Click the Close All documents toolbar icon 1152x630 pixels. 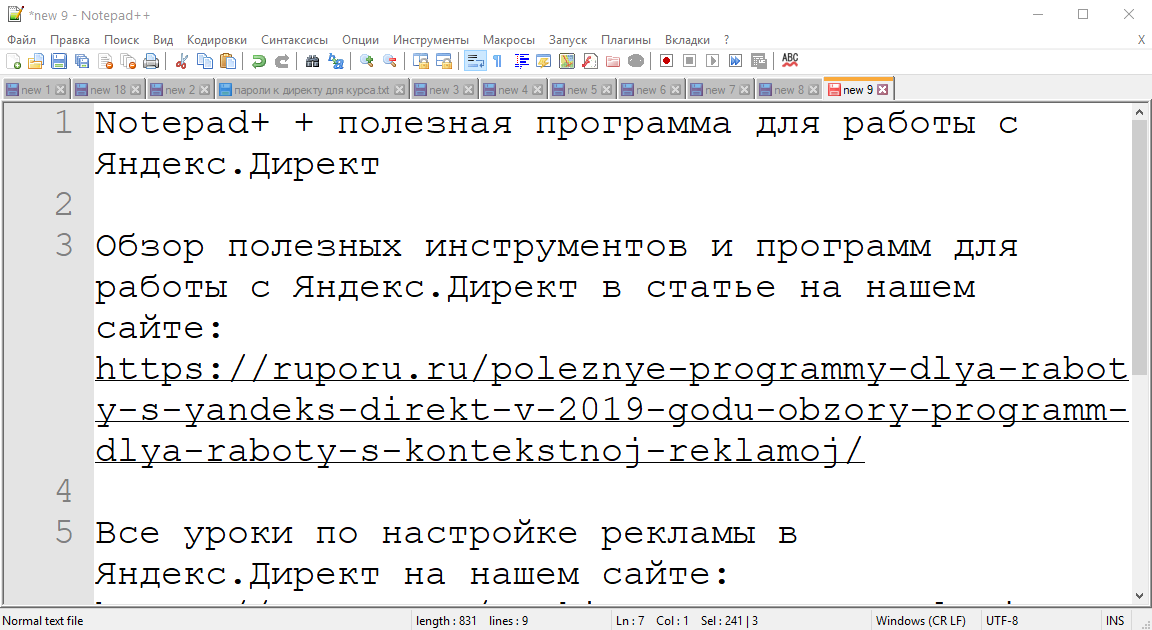[128, 61]
